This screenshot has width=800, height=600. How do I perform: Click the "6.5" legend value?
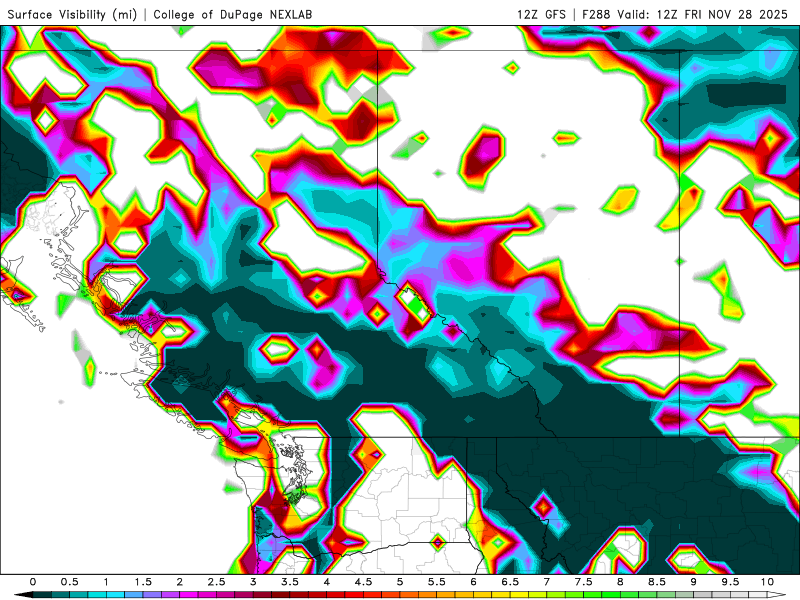(510, 582)
